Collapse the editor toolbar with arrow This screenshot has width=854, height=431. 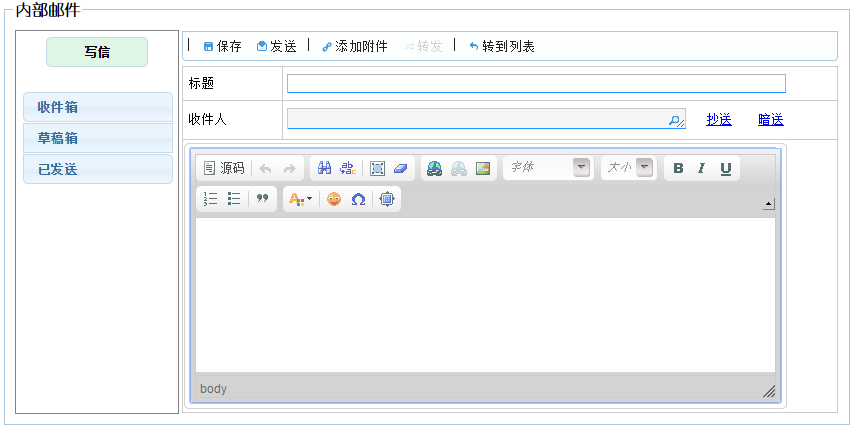(x=768, y=204)
